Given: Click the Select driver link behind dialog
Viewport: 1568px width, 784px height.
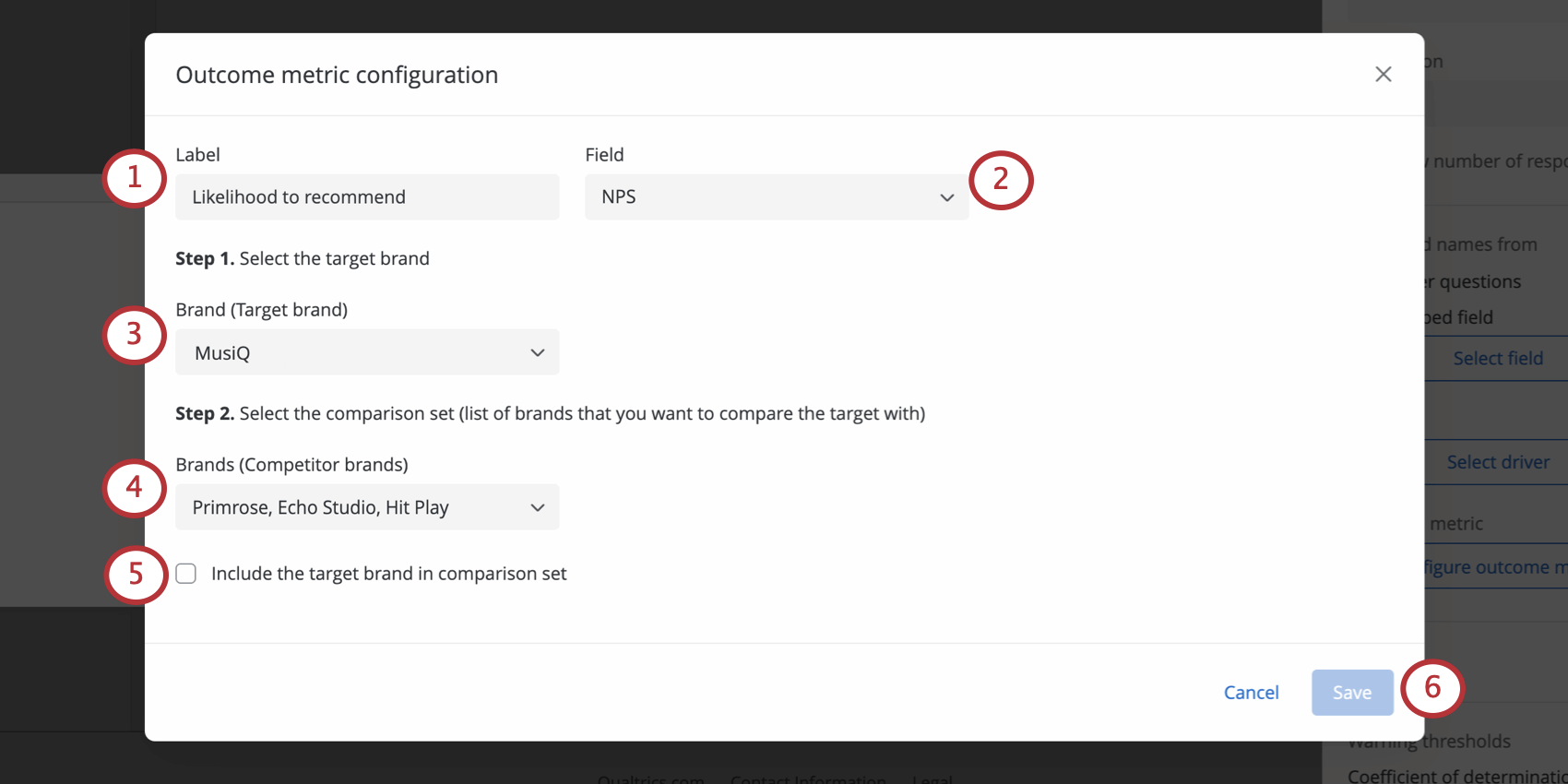Looking at the screenshot, I should (x=1497, y=462).
